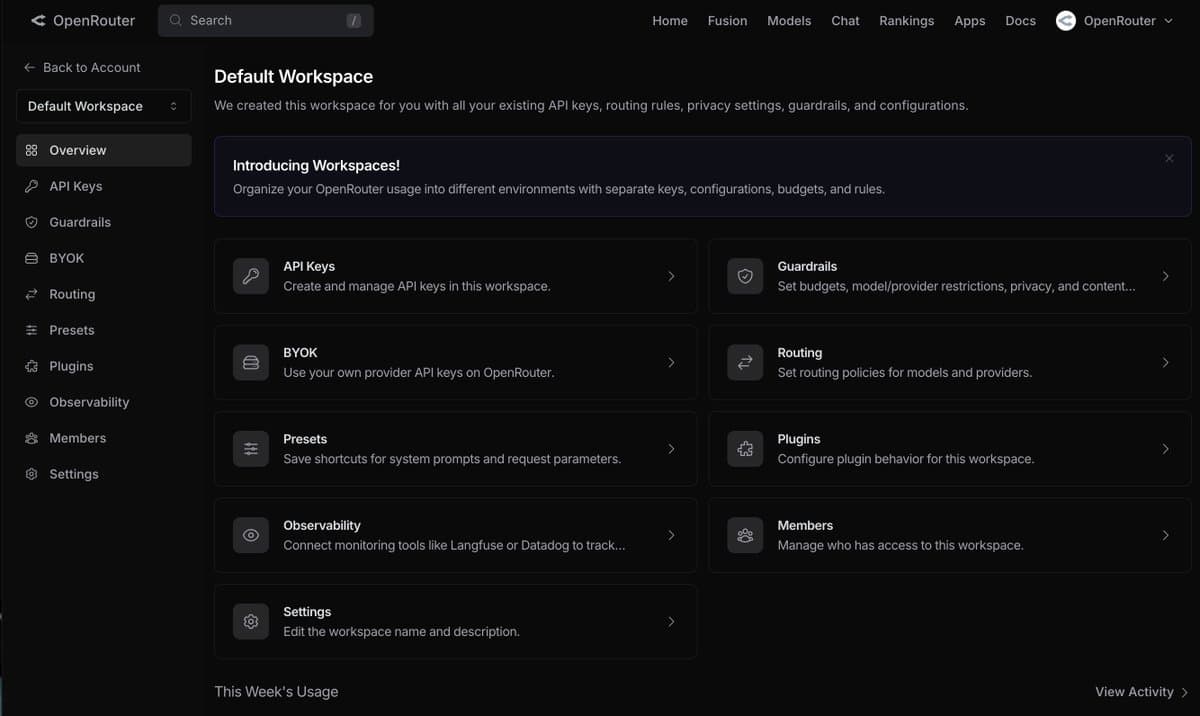1200x716 pixels.
Task: Open Observability via the eye icon
Action: (28, 402)
